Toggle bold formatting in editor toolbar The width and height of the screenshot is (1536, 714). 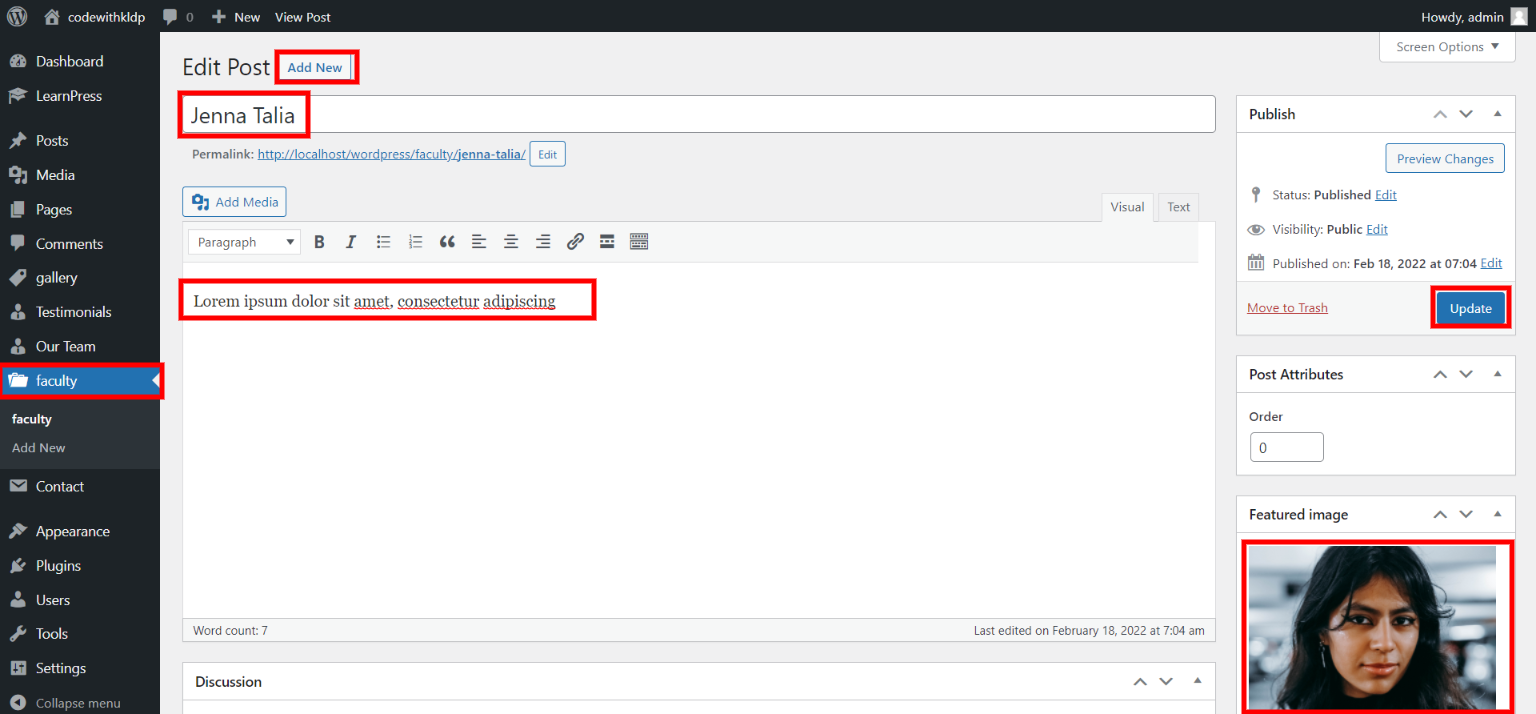point(320,242)
